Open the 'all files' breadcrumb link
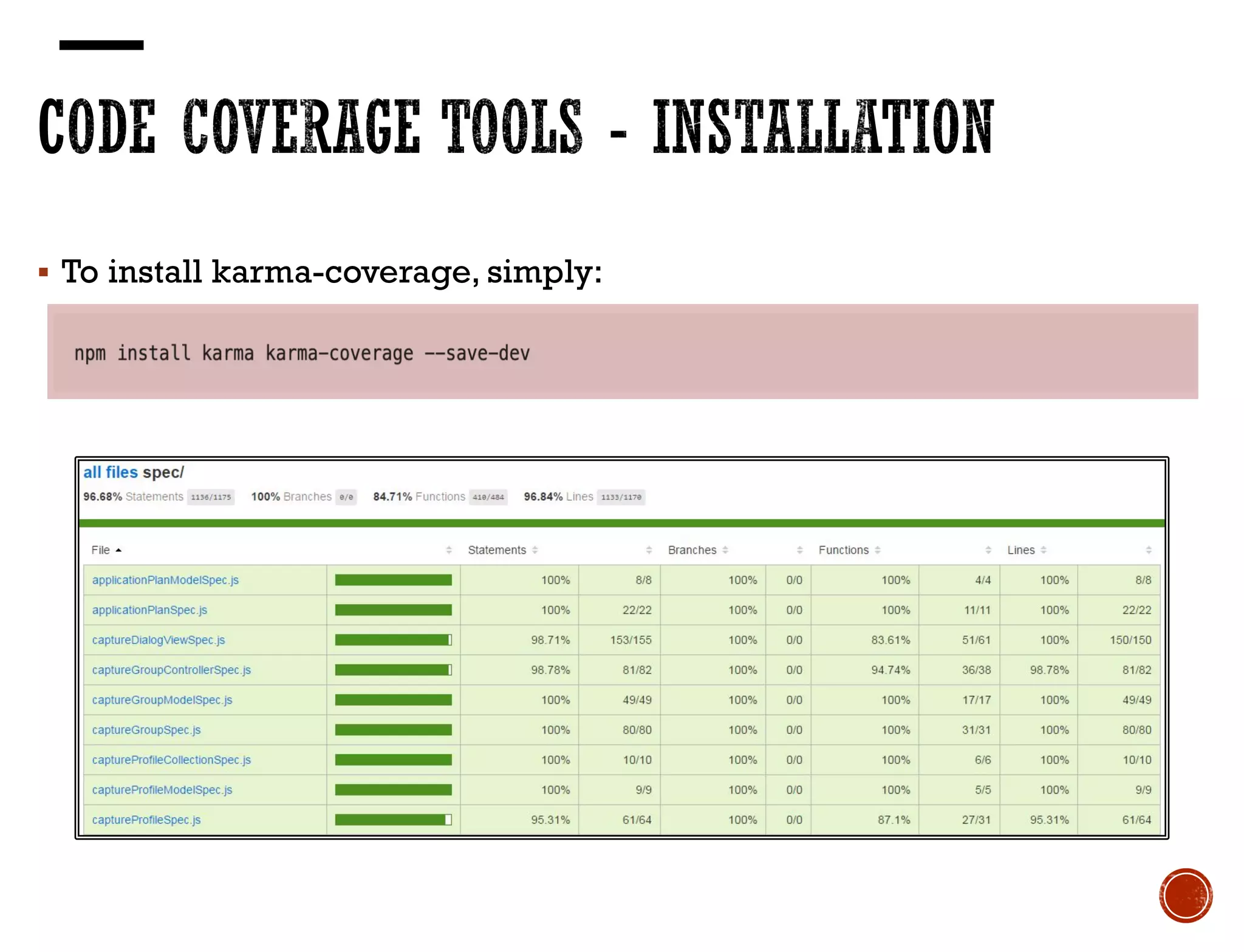 111,472
